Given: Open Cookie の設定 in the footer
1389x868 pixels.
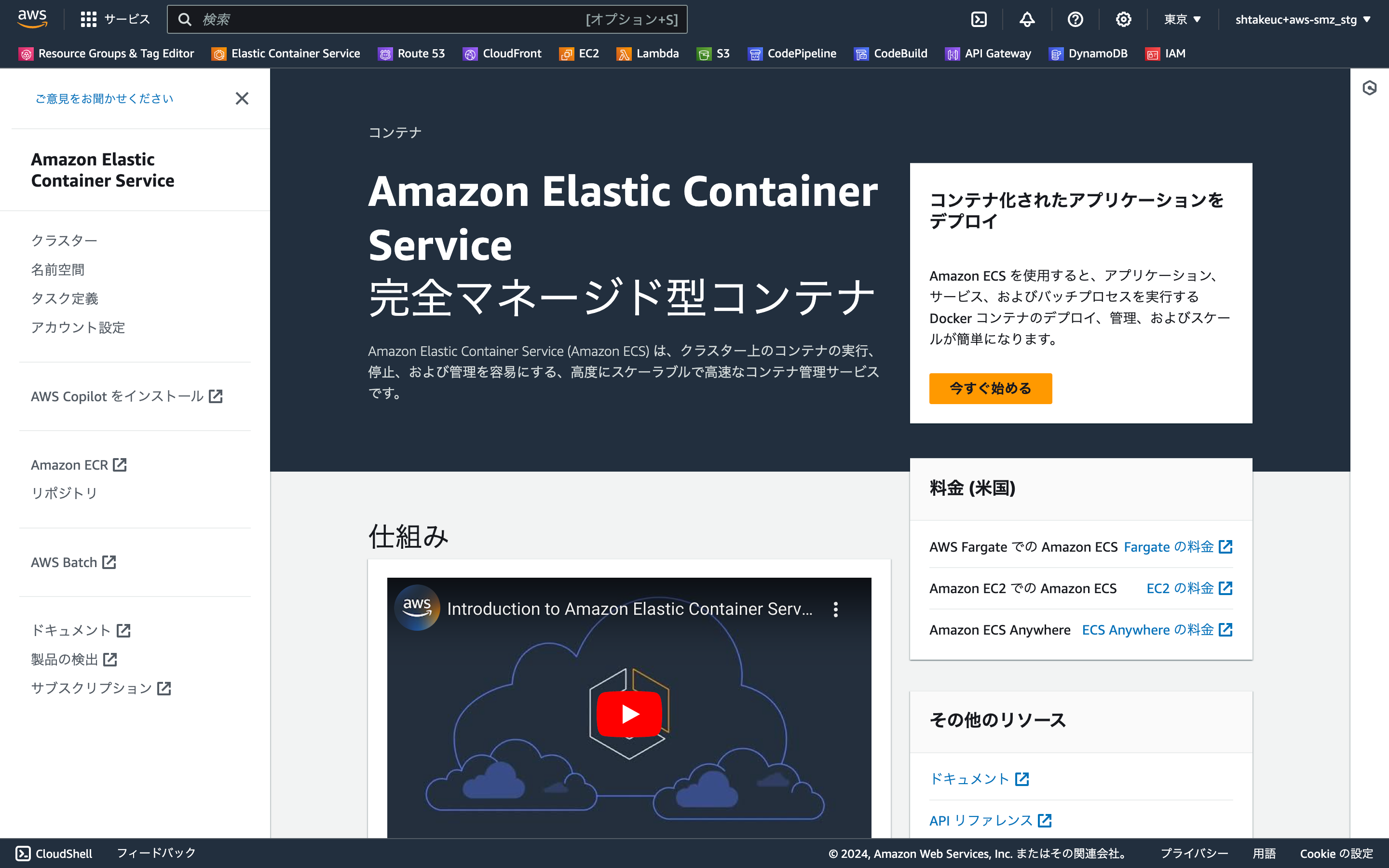Looking at the screenshot, I should 1336,853.
